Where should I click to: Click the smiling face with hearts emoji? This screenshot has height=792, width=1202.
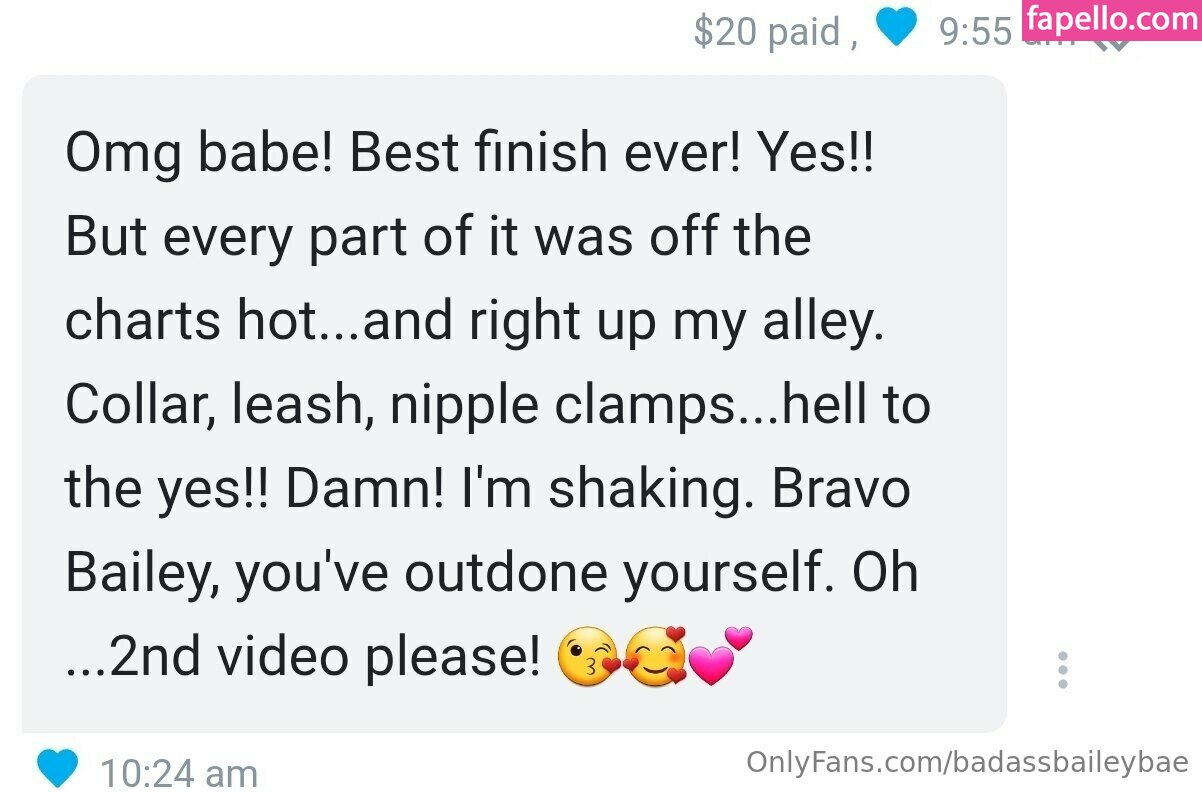(655, 658)
